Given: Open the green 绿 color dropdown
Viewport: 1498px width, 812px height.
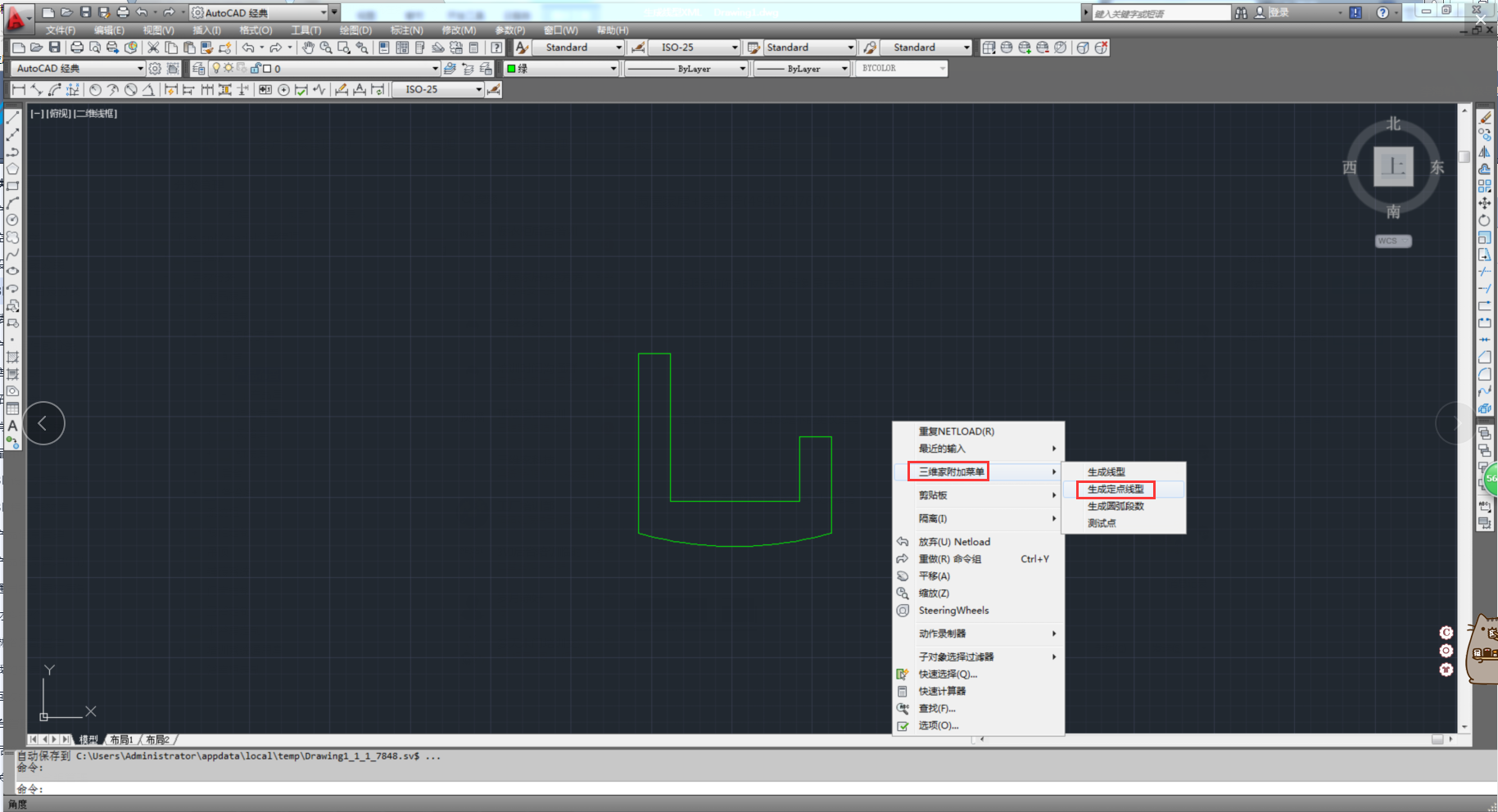Looking at the screenshot, I should coord(561,69).
